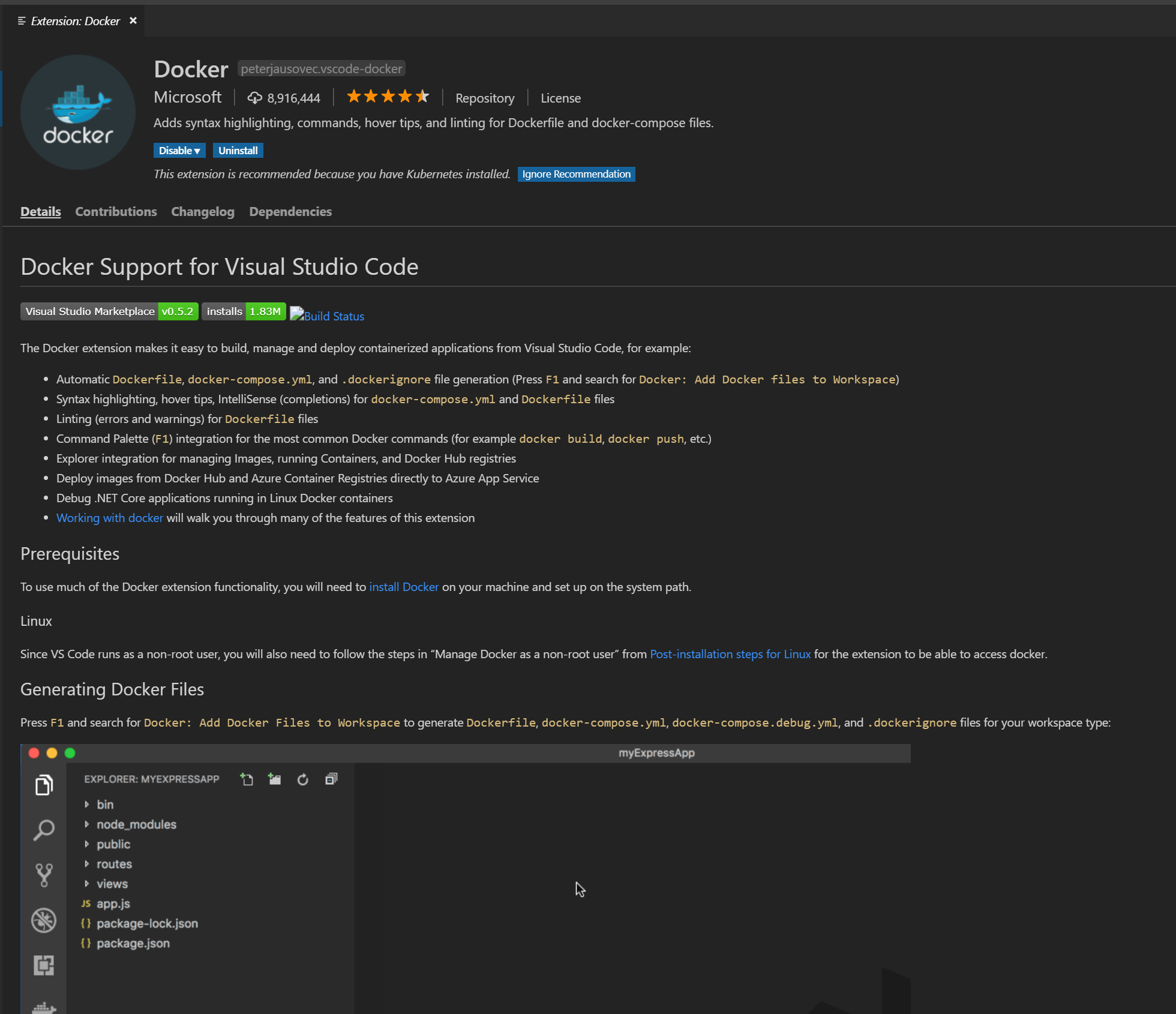1176x1014 pixels.
Task: Click the Explorer files icon in sidebar
Action: [44, 785]
